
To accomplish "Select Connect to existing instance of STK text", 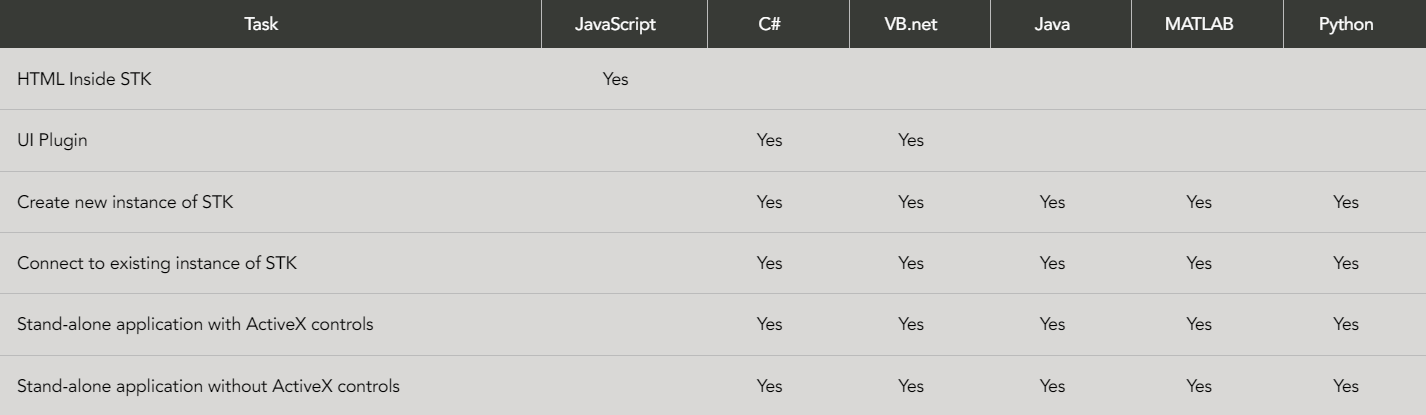I will pos(157,263).
